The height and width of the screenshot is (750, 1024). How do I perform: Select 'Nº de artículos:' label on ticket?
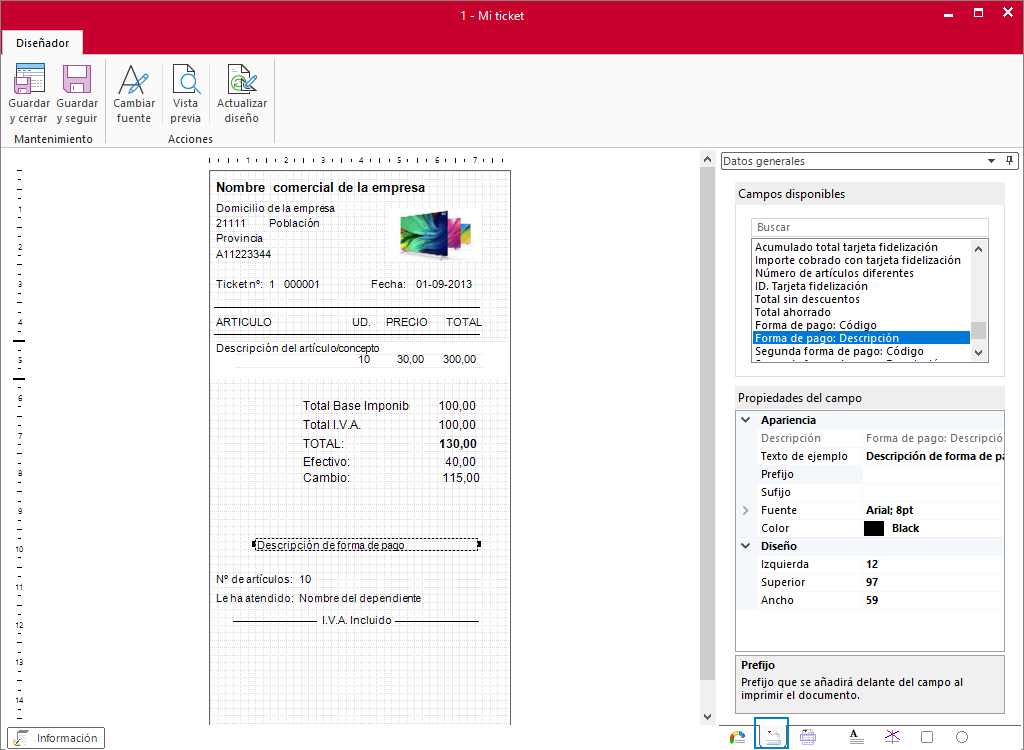click(254, 579)
